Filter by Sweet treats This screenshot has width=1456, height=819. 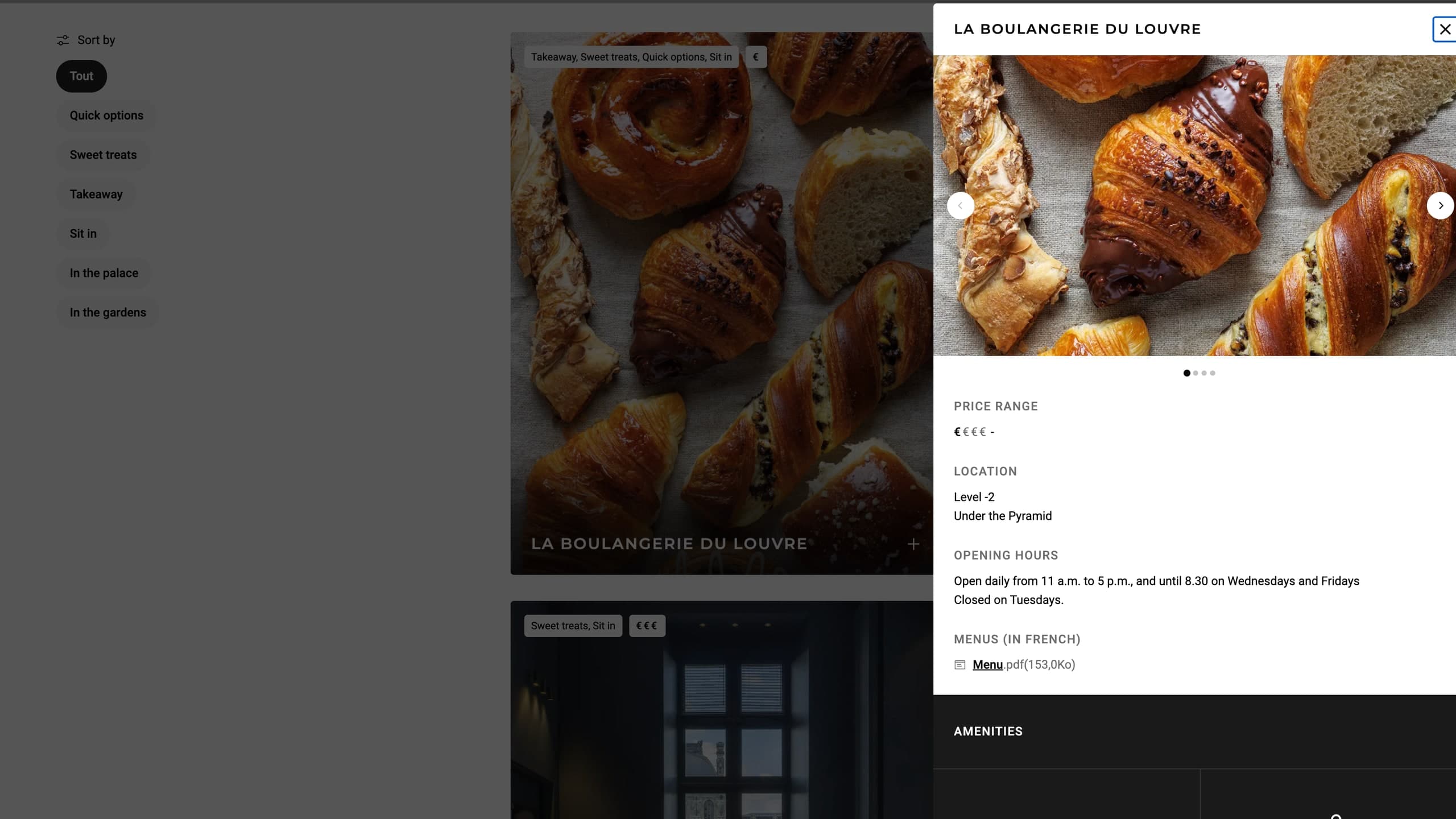pos(103,155)
